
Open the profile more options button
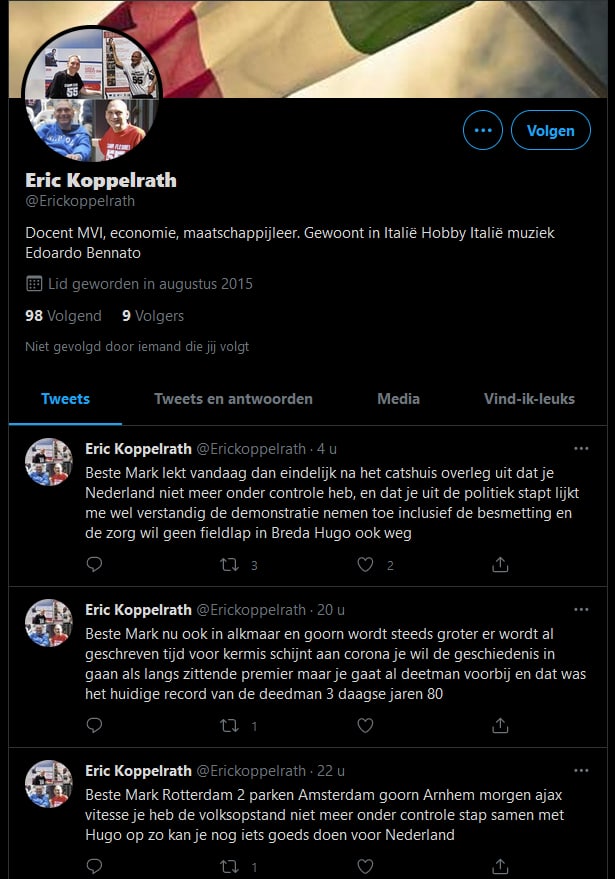pyautogui.click(x=483, y=130)
